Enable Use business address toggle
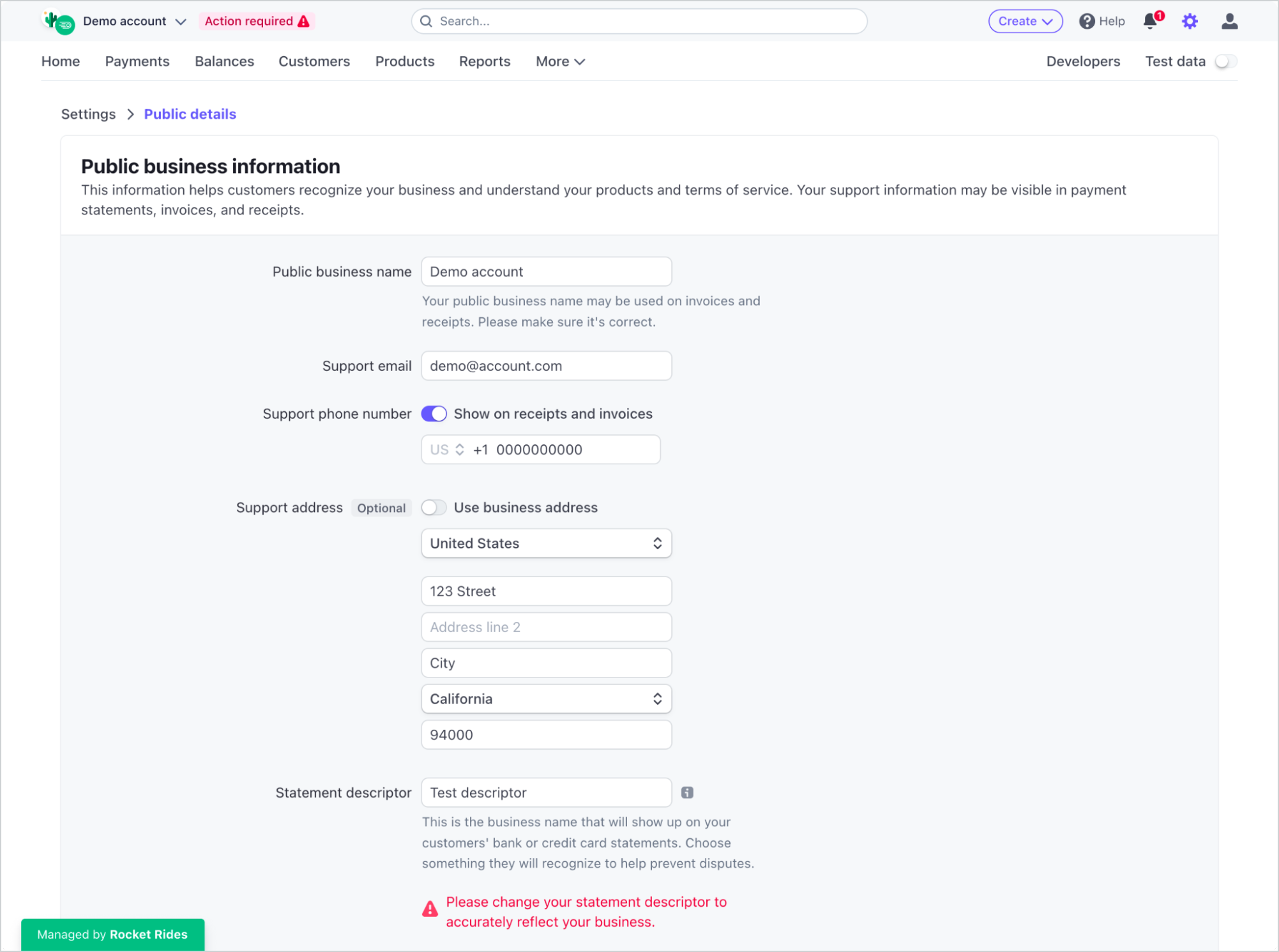This screenshot has height=952, width=1279. tap(434, 508)
